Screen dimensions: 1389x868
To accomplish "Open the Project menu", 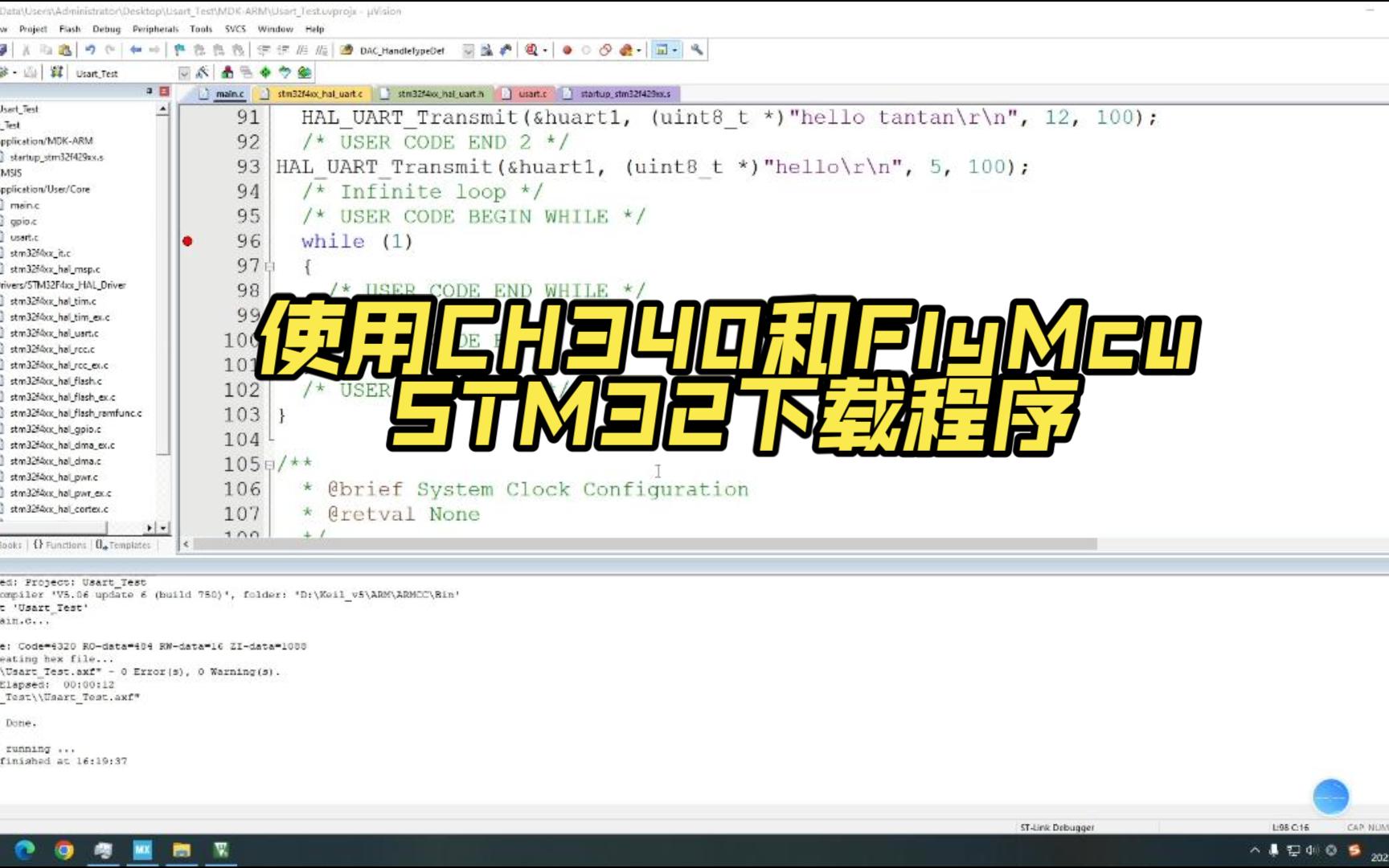I will point(33,29).
